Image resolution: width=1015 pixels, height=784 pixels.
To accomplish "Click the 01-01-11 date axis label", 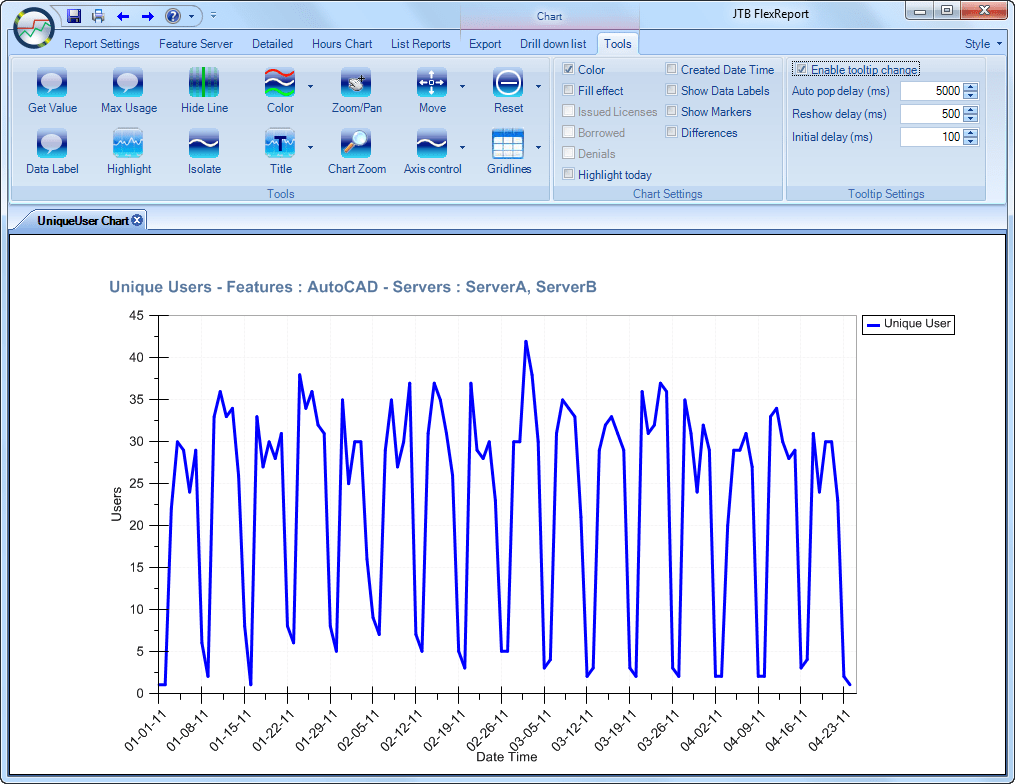I will (x=144, y=730).
